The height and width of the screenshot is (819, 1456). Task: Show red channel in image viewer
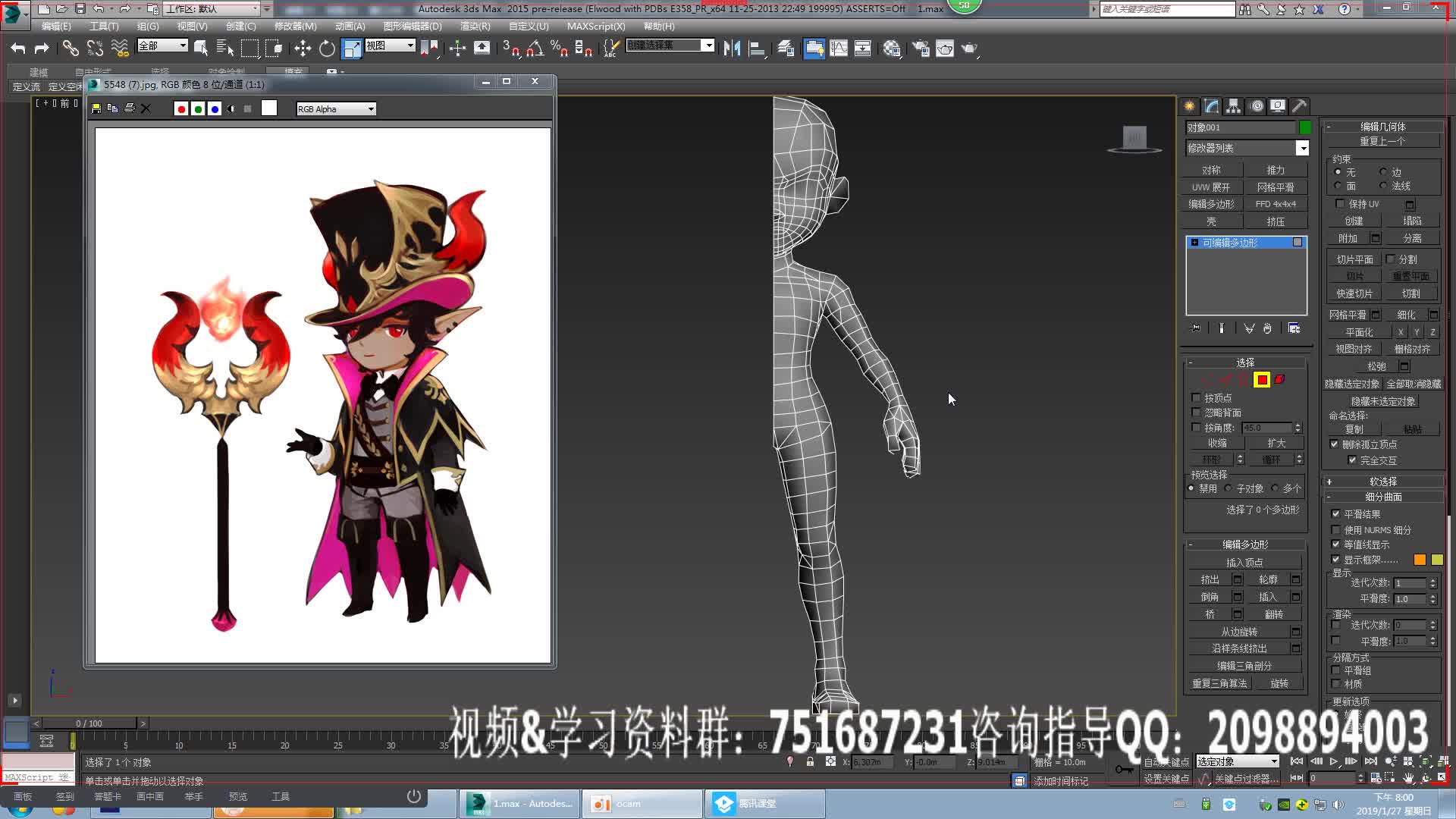click(x=181, y=108)
